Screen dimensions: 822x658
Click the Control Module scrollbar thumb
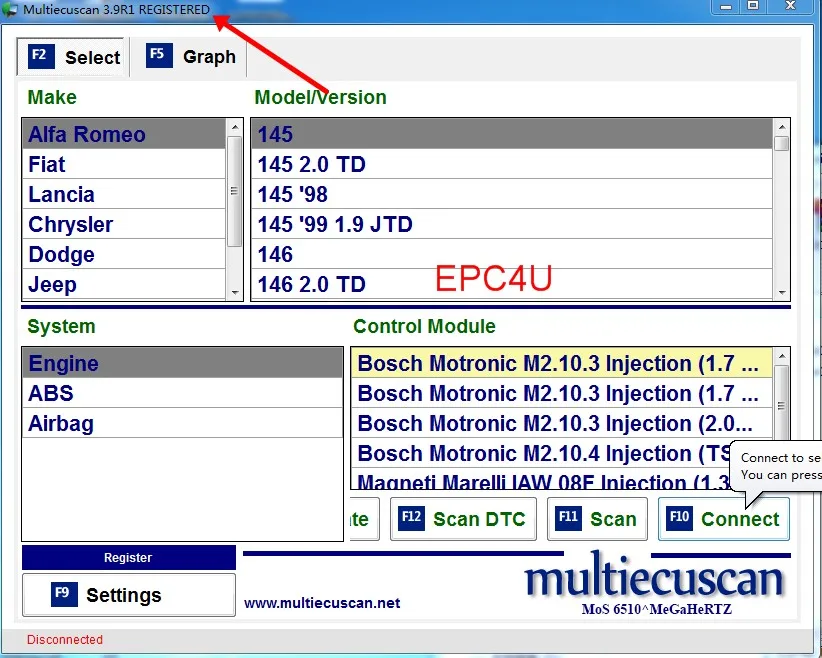[x=782, y=403]
